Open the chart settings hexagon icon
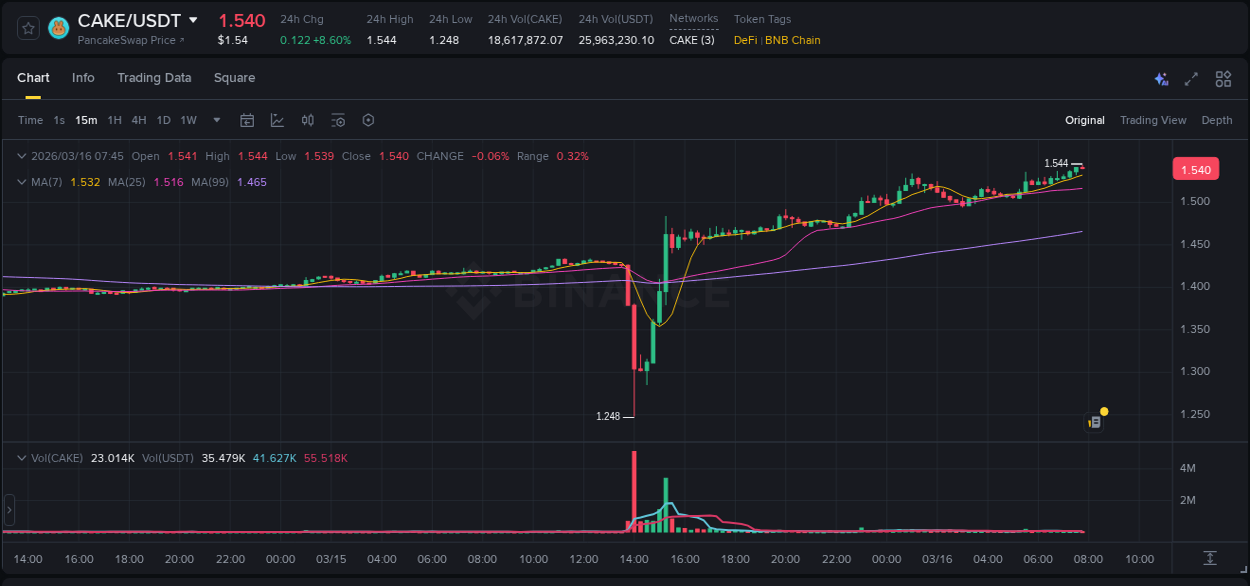 (x=368, y=120)
